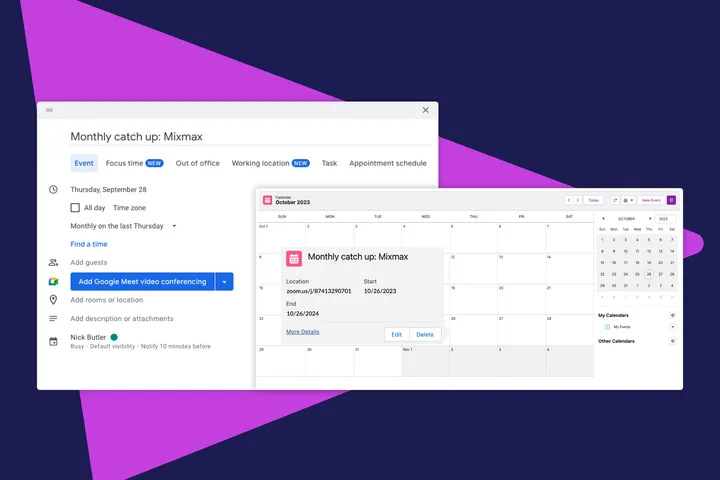Enable the All day checkbox
Viewport: 720px width, 480px height.
tap(75, 208)
